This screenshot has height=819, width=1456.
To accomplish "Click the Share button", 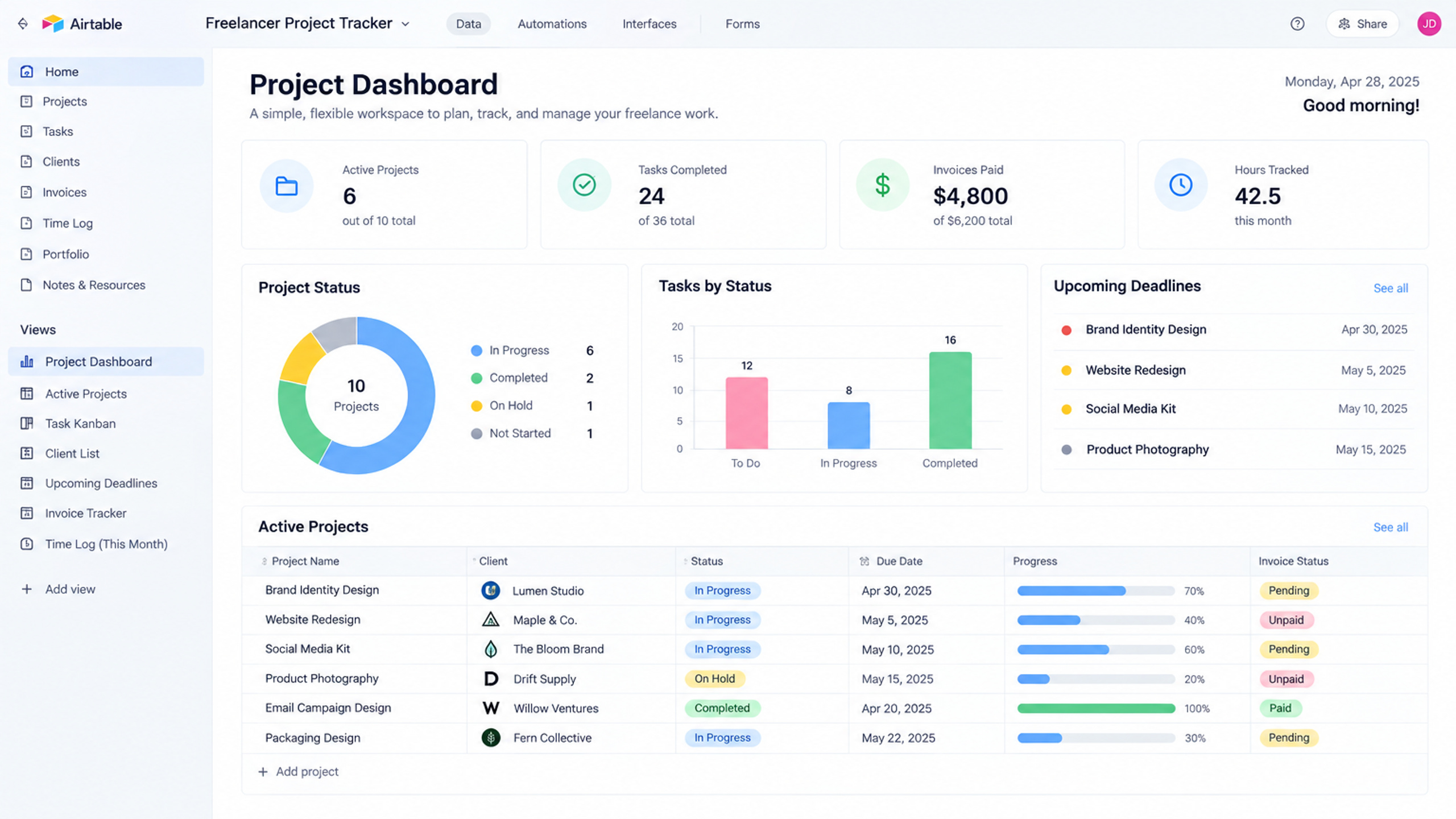I will tap(1362, 24).
